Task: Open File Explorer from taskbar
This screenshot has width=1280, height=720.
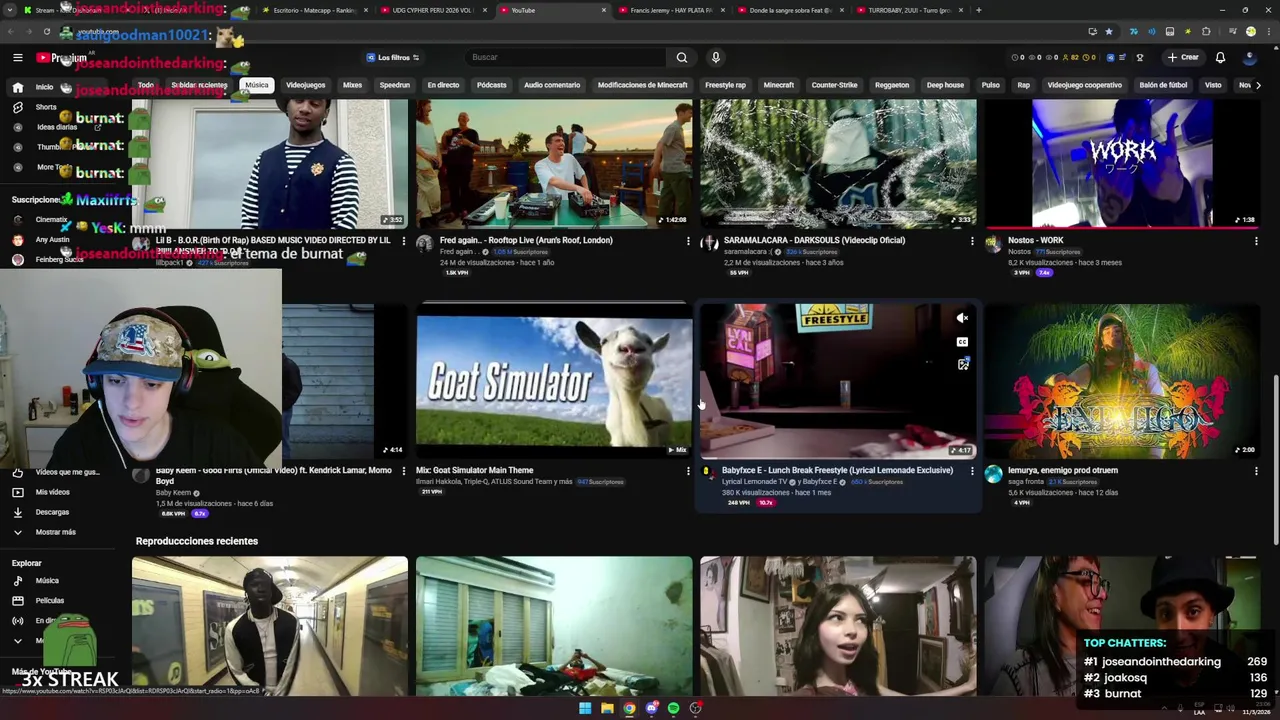Action: point(607,709)
